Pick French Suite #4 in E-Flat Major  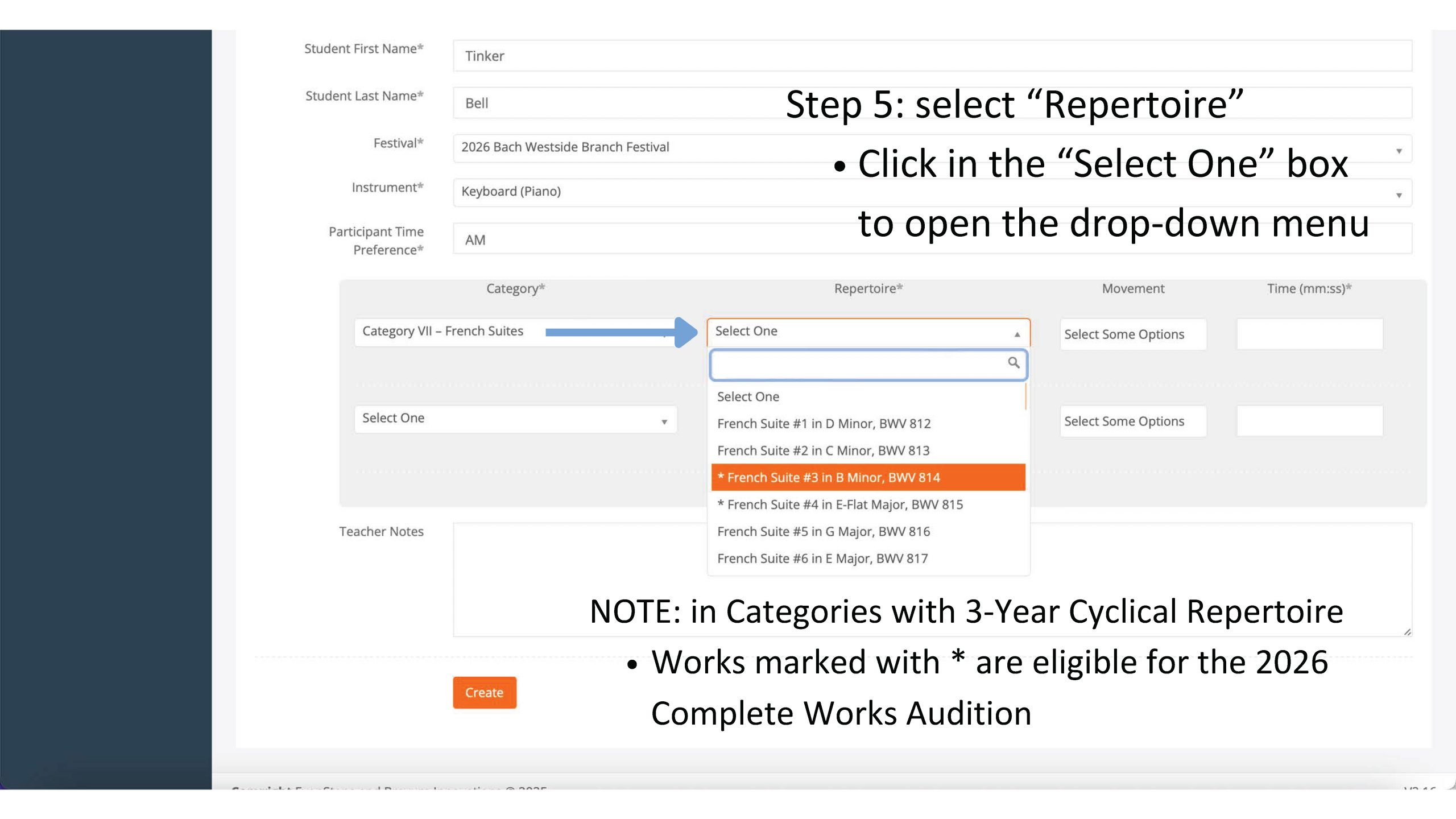pos(839,504)
